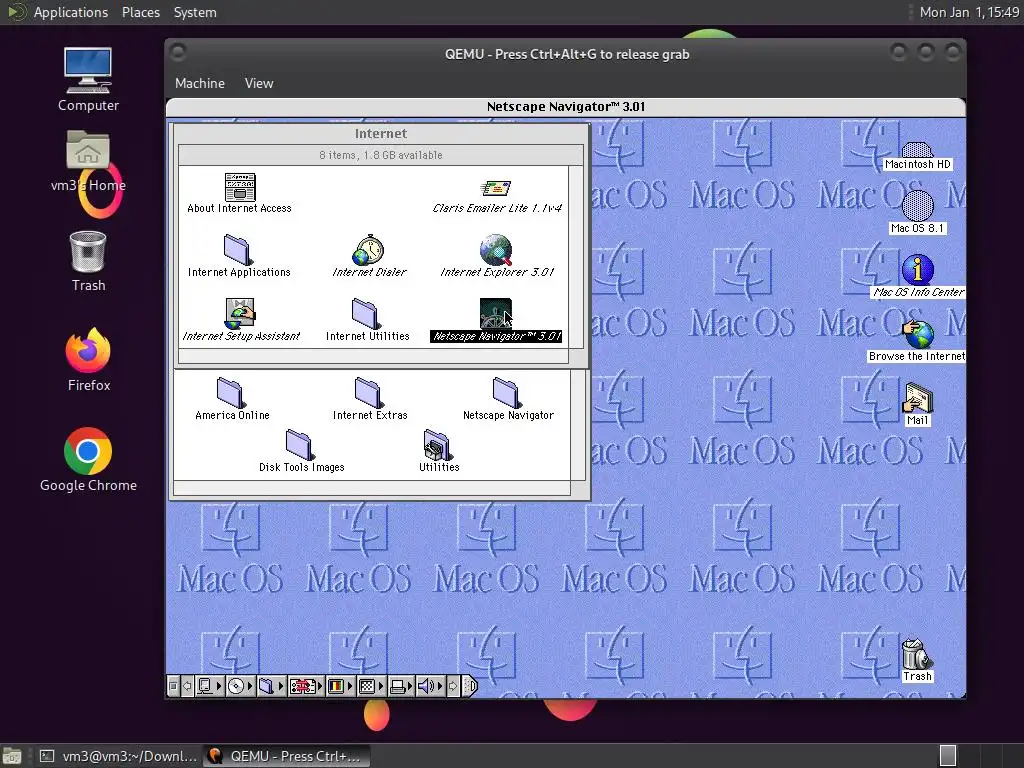Open the printer selector Control Strip module
1024x768 pixels.
click(401, 686)
